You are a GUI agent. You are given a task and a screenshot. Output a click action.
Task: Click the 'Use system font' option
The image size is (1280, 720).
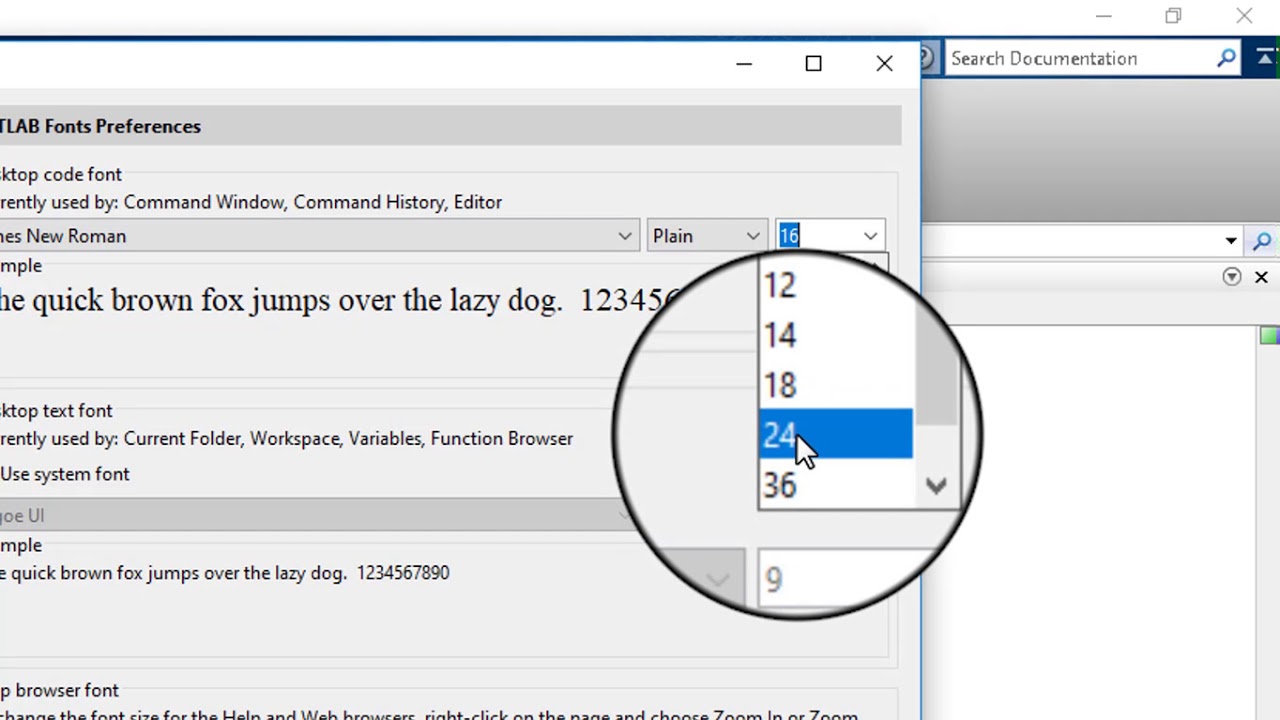point(65,474)
